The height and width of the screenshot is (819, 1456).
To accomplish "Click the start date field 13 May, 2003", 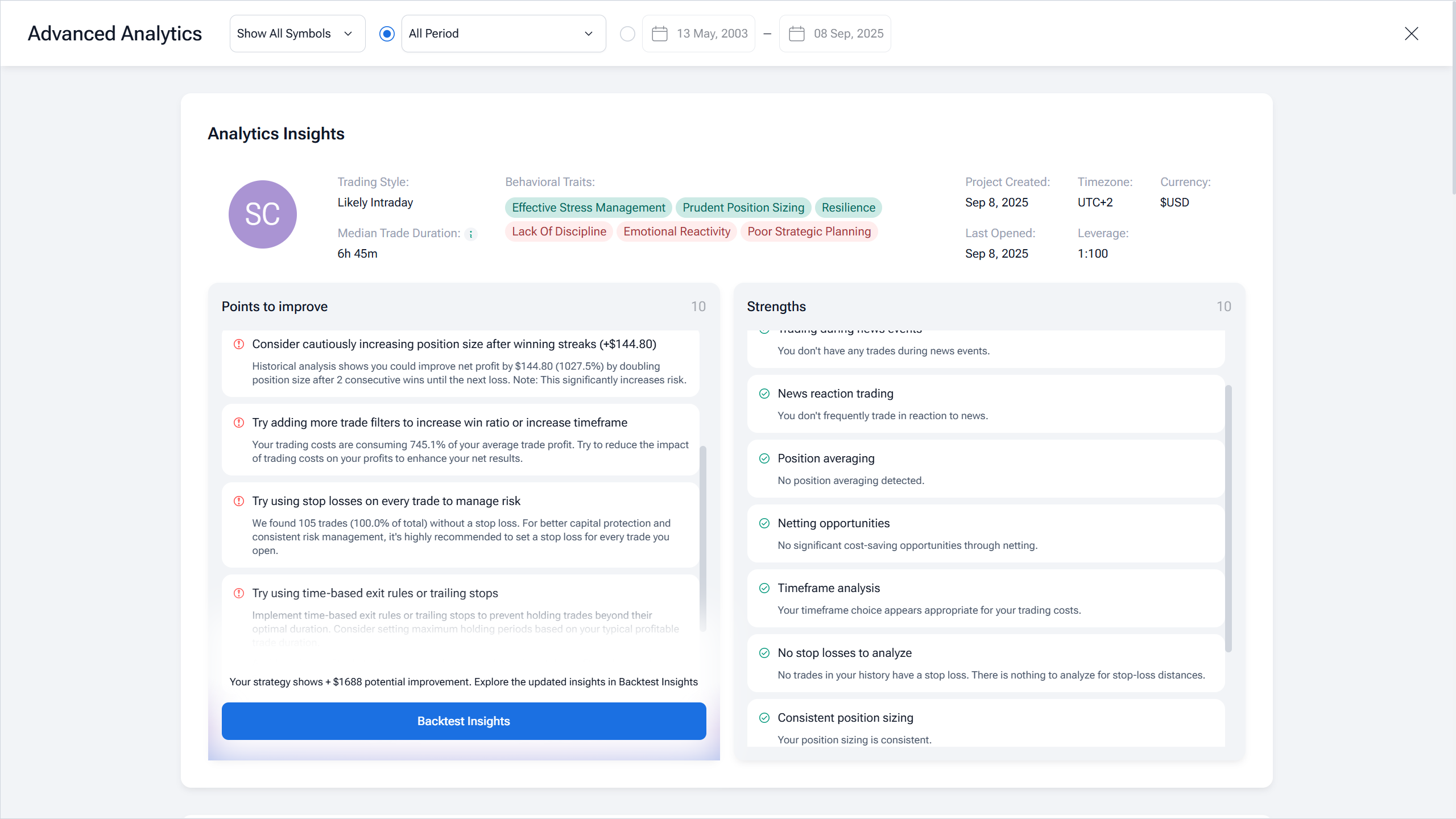I will point(698,34).
